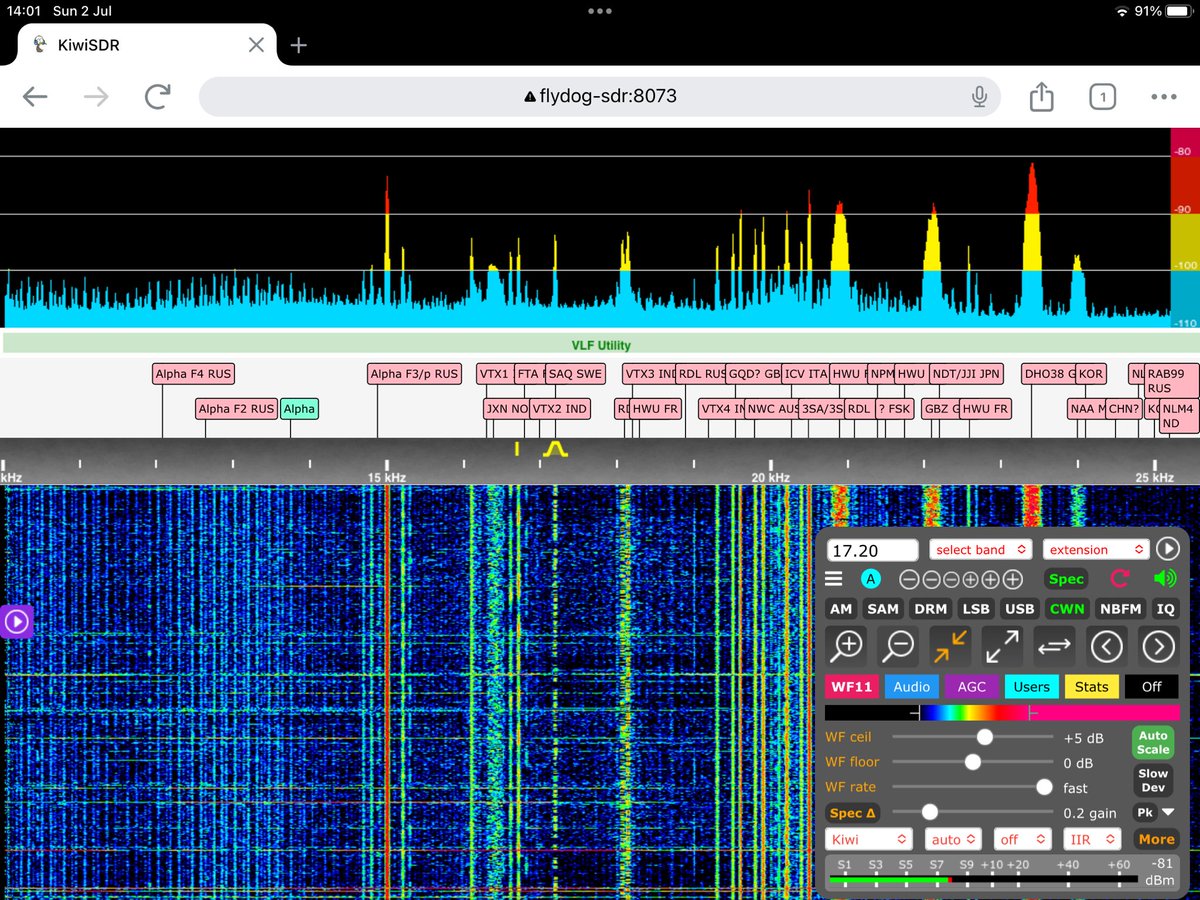Select LSB demodulation mode
This screenshot has height=900, width=1200.
click(x=975, y=608)
